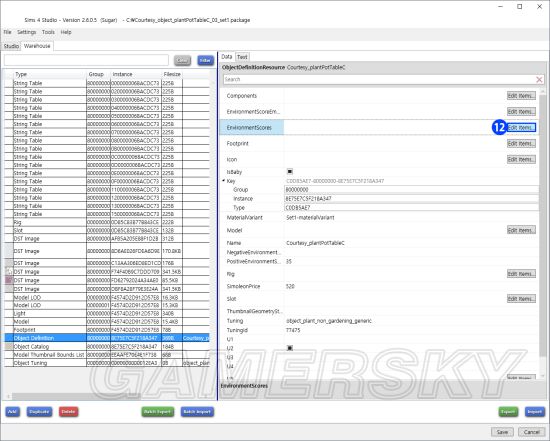Click the Save button
Viewport: 550px width, 441px height.
[x=502, y=432]
